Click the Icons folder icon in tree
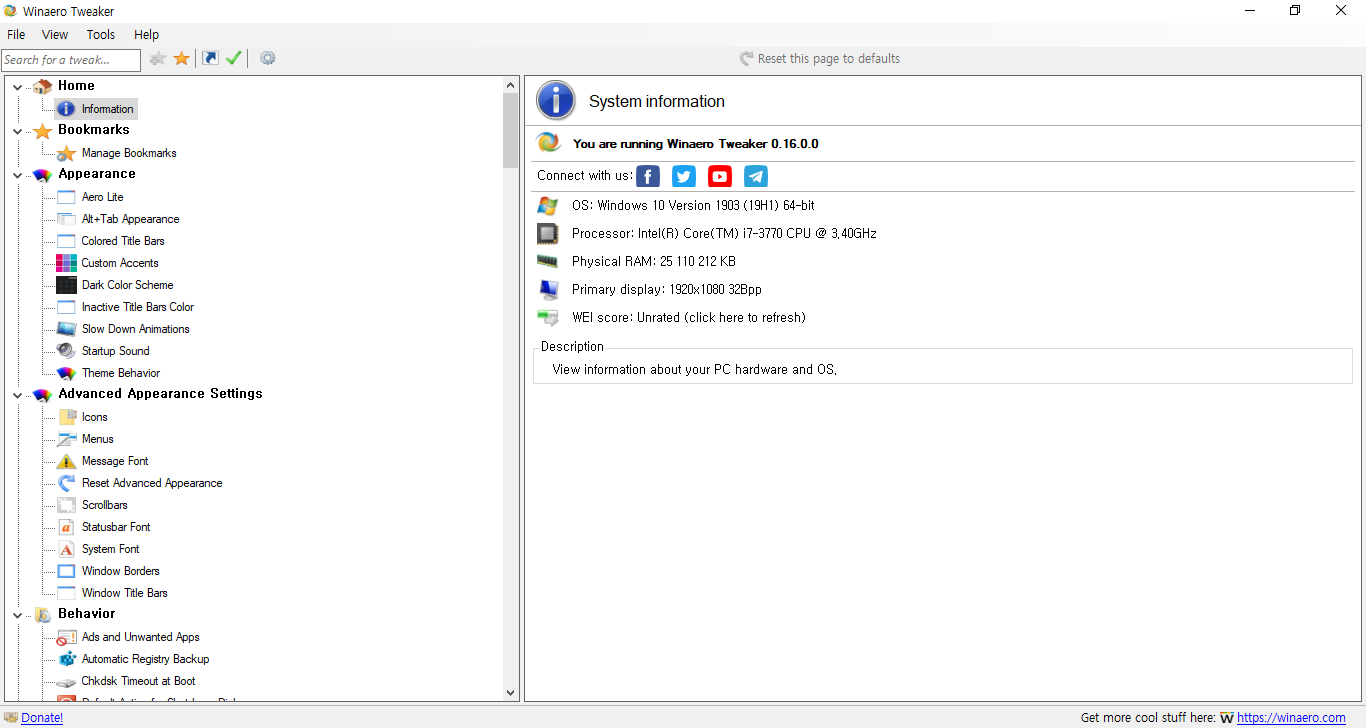Image resolution: width=1366 pixels, height=728 pixels. point(66,417)
